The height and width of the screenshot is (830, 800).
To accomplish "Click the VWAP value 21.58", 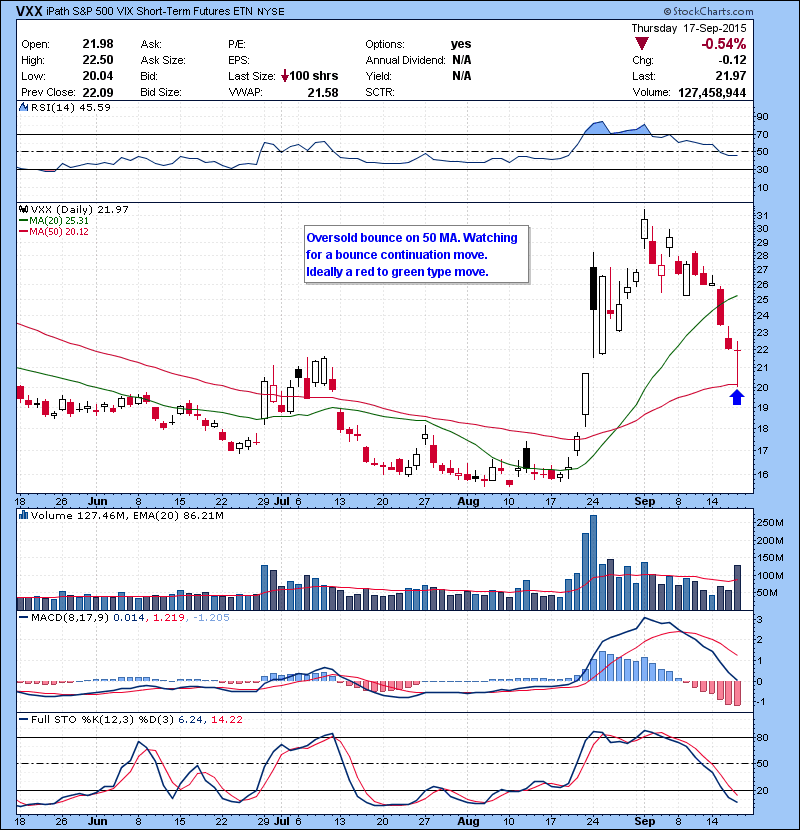I will coord(323,93).
